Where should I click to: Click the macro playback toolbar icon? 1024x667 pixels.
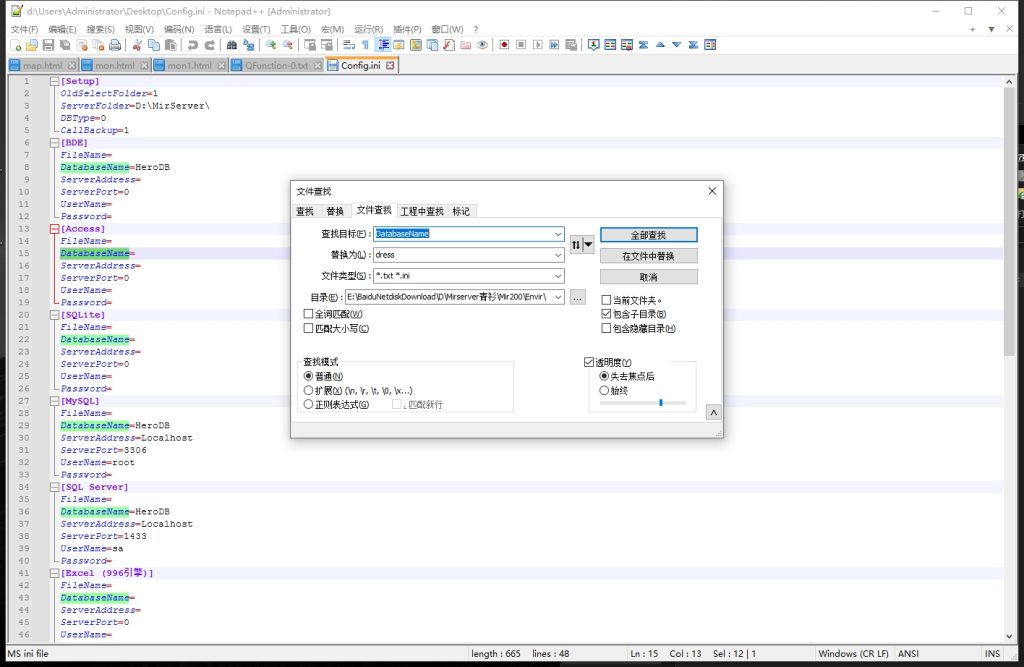[537, 45]
